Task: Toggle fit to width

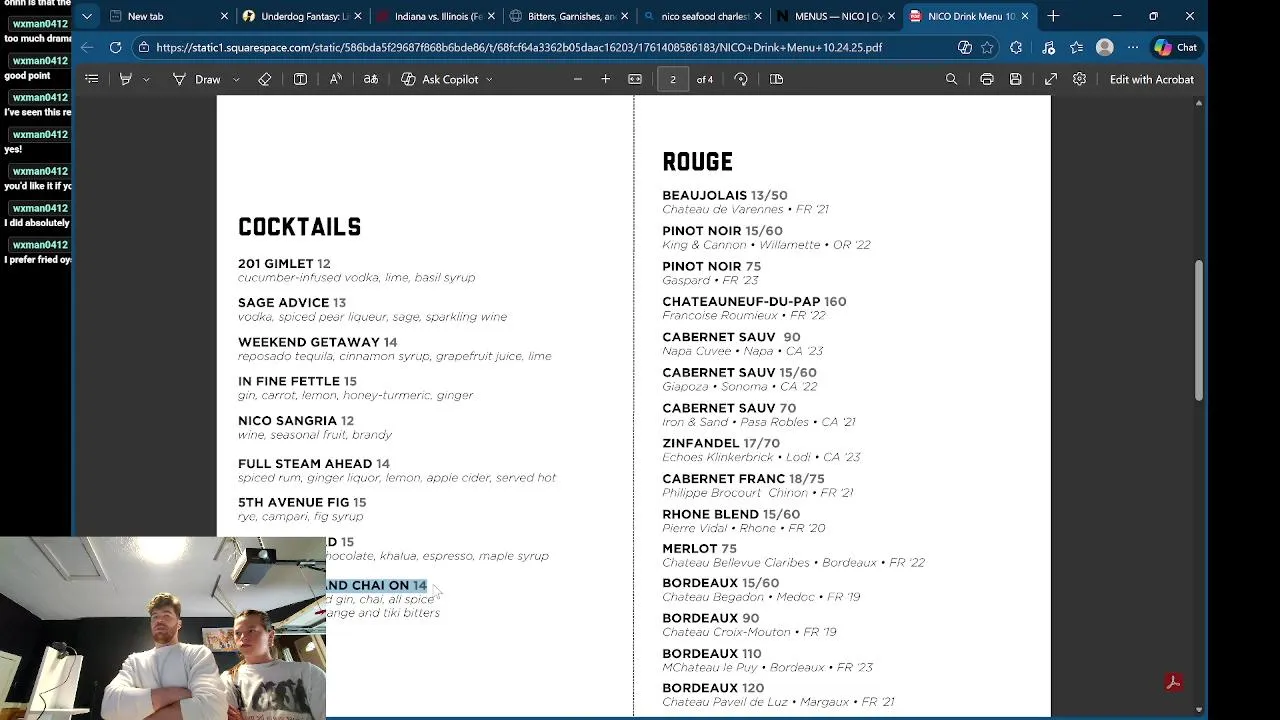Action: pyautogui.click(x=635, y=79)
